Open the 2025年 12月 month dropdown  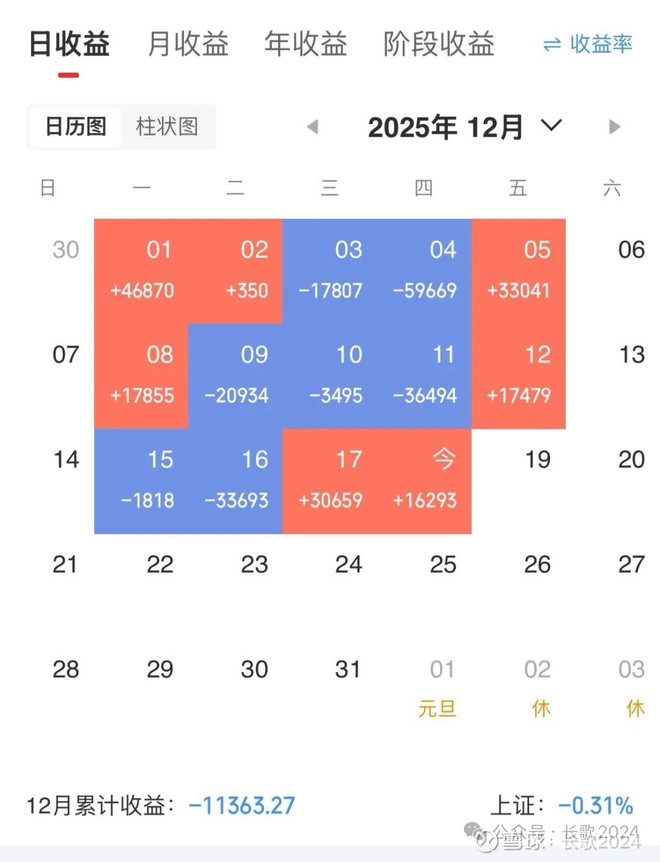click(462, 126)
